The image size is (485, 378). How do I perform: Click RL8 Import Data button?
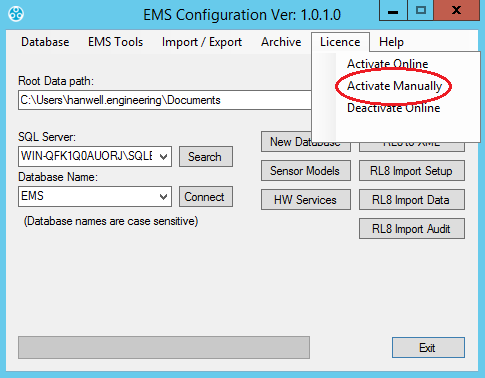[x=412, y=200]
